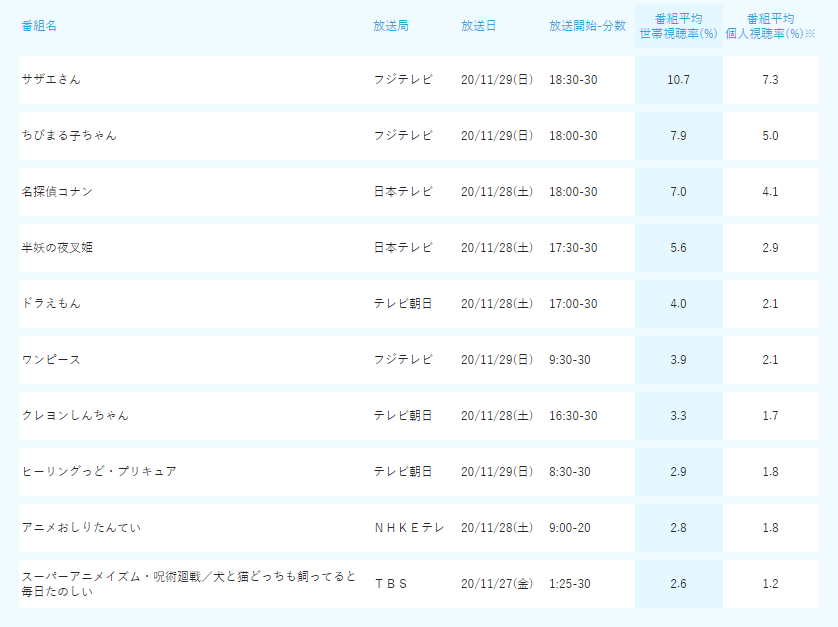838x627 pixels.
Task: Click the 2.8 household rating value
Action: pos(678,528)
